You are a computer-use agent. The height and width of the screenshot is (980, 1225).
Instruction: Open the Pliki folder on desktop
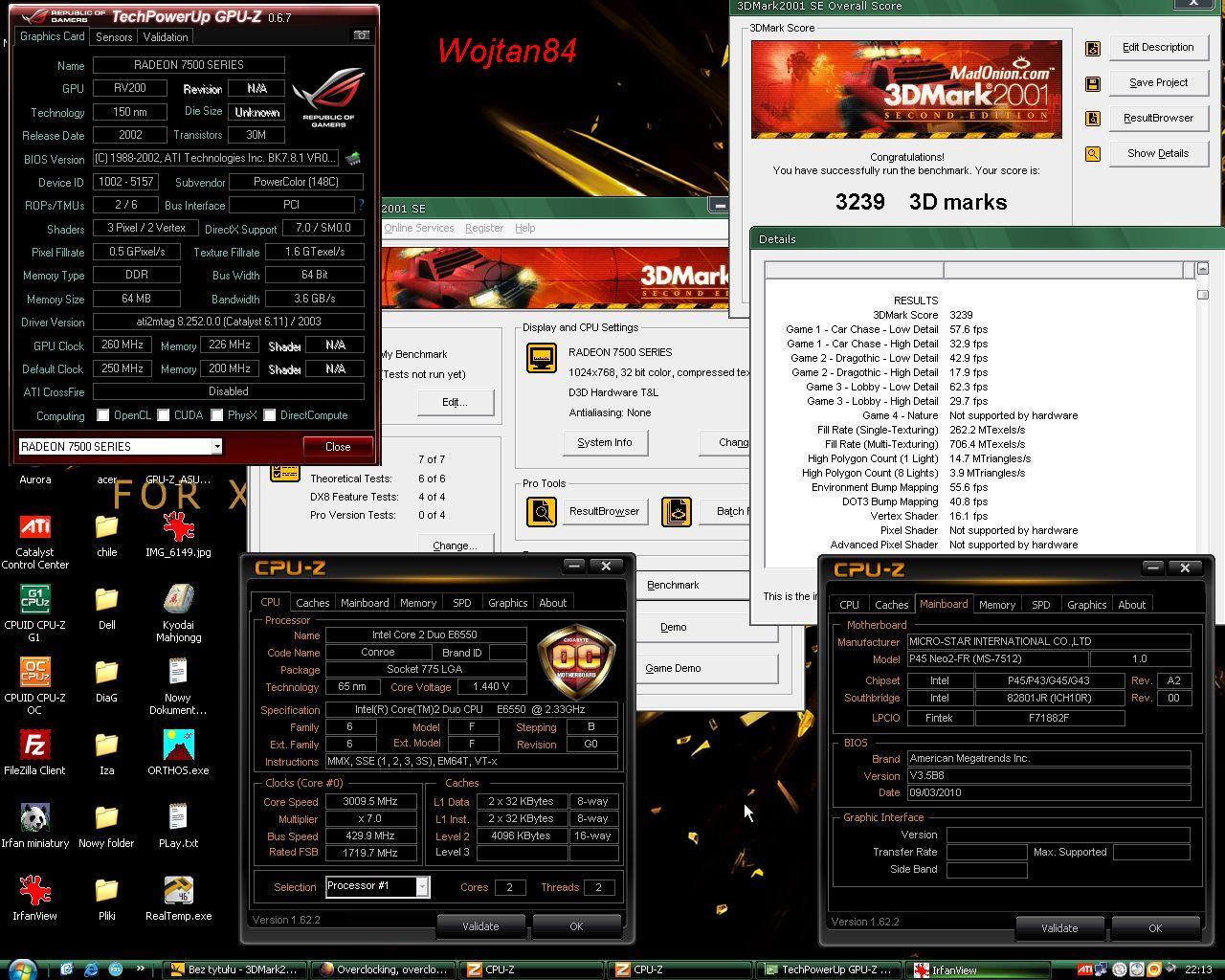tap(106, 899)
